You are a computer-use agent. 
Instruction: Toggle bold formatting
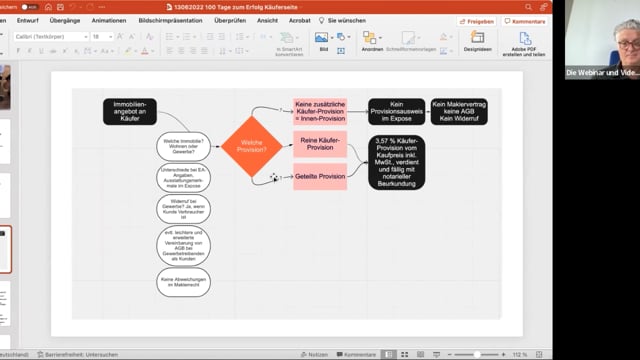[18, 51]
